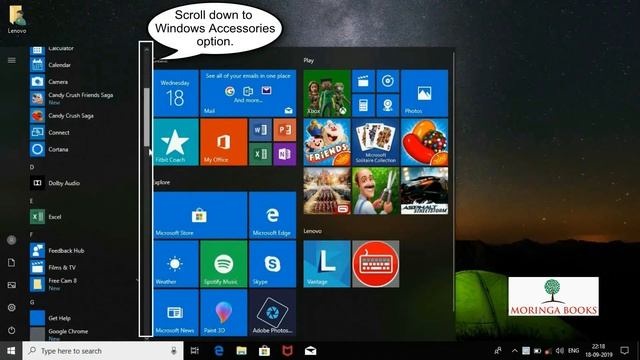Open the My Office tile
This screenshot has width=640, height=360.
click(224, 142)
